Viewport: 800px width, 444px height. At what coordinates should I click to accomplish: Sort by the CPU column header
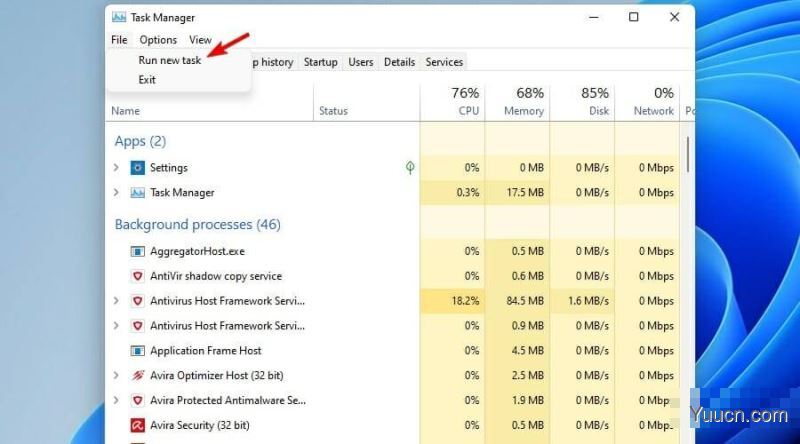[452, 102]
